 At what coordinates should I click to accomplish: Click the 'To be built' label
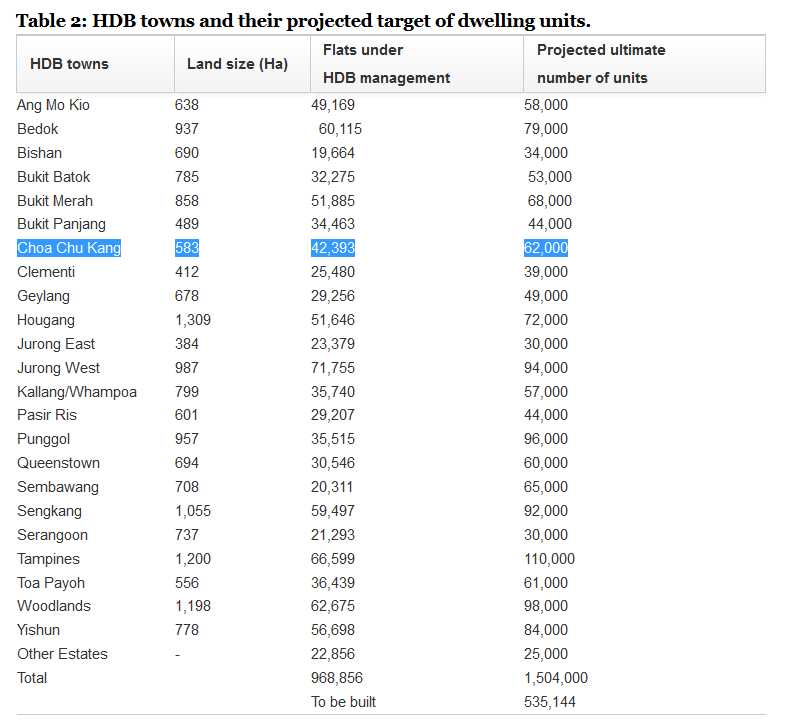point(343,702)
